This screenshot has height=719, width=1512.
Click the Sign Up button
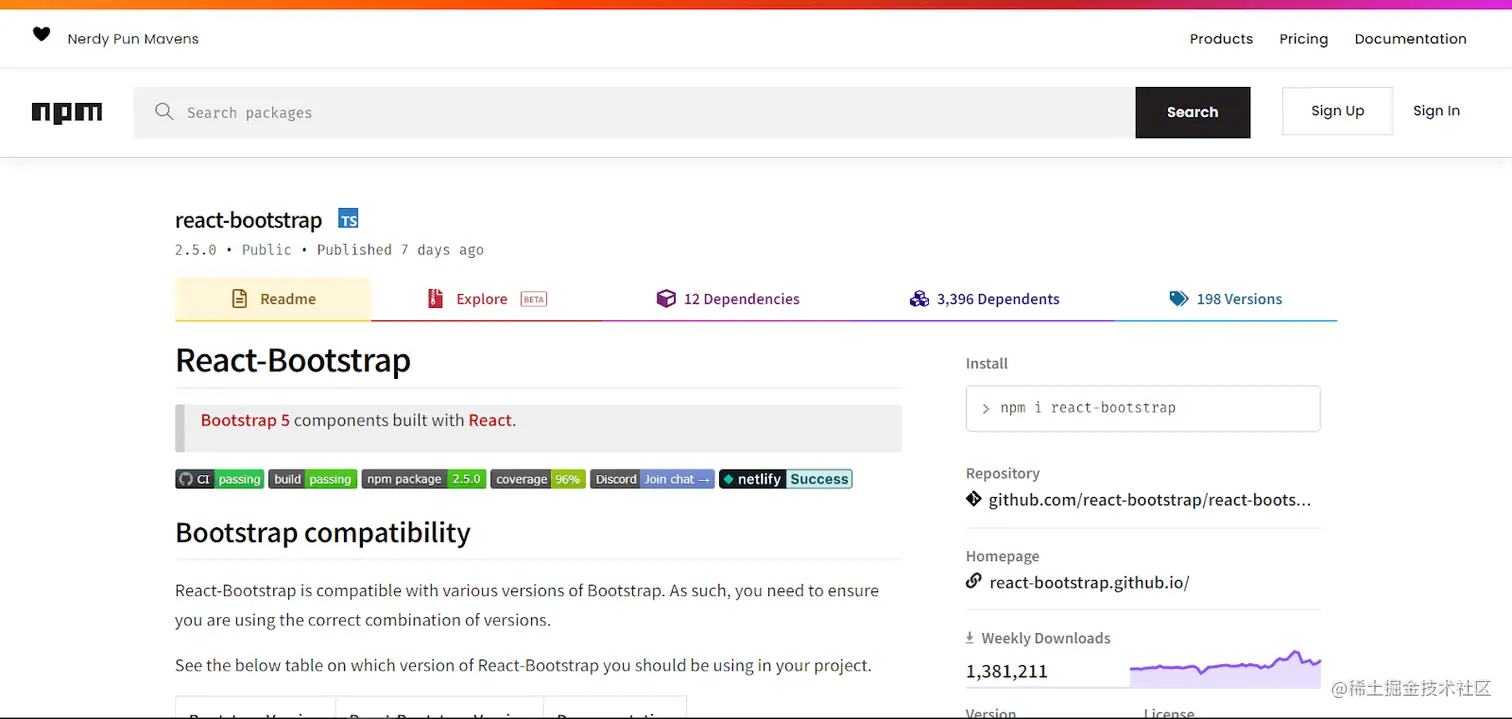[x=1337, y=111]
